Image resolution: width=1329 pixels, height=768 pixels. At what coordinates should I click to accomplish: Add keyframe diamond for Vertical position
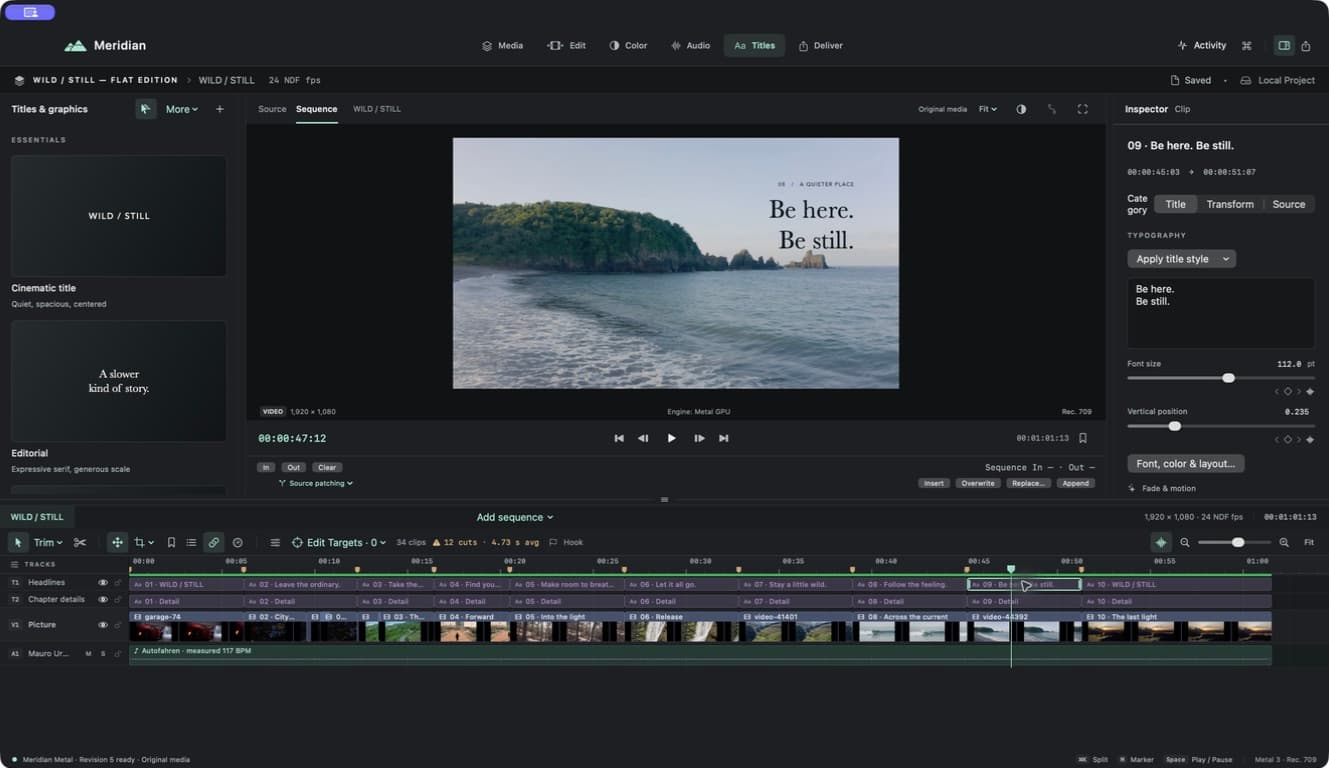click(x=1288, y=439)
